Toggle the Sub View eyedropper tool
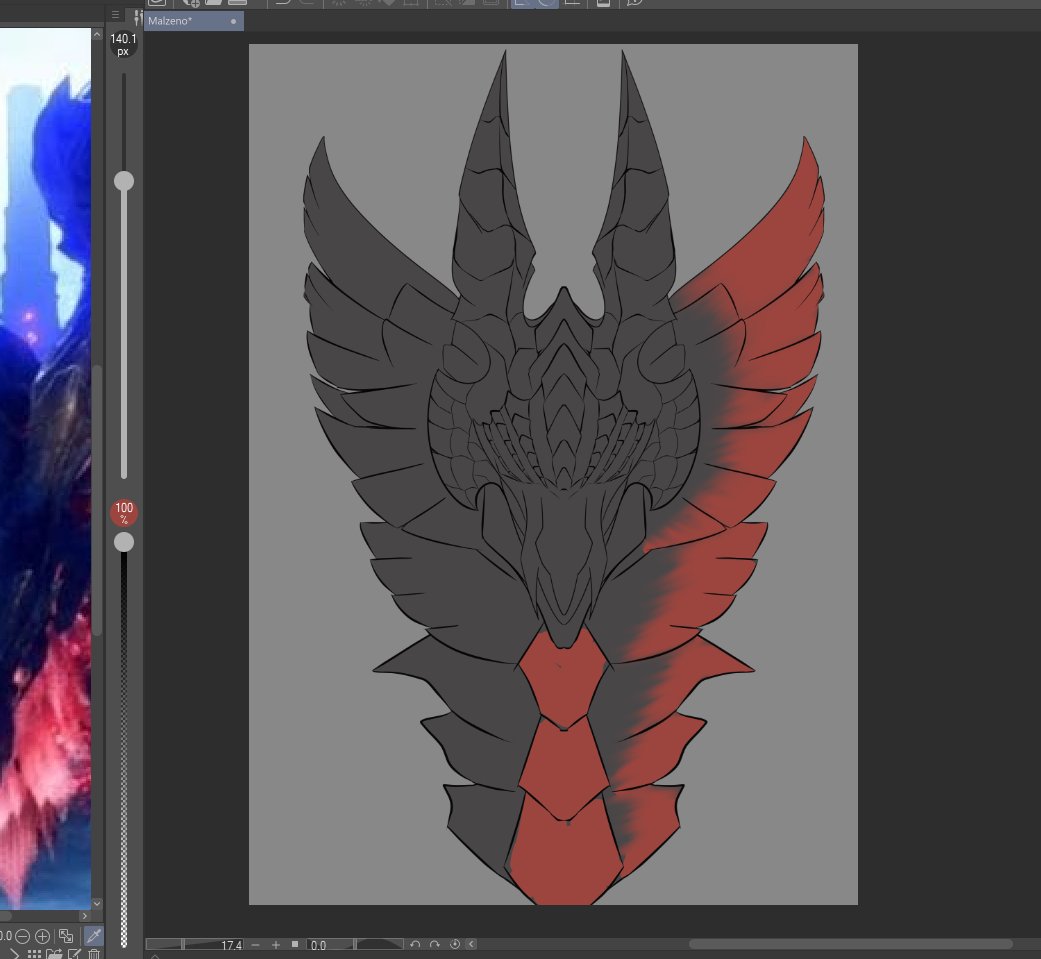This screenshot has height=959, width=1041. pos(94,936)
